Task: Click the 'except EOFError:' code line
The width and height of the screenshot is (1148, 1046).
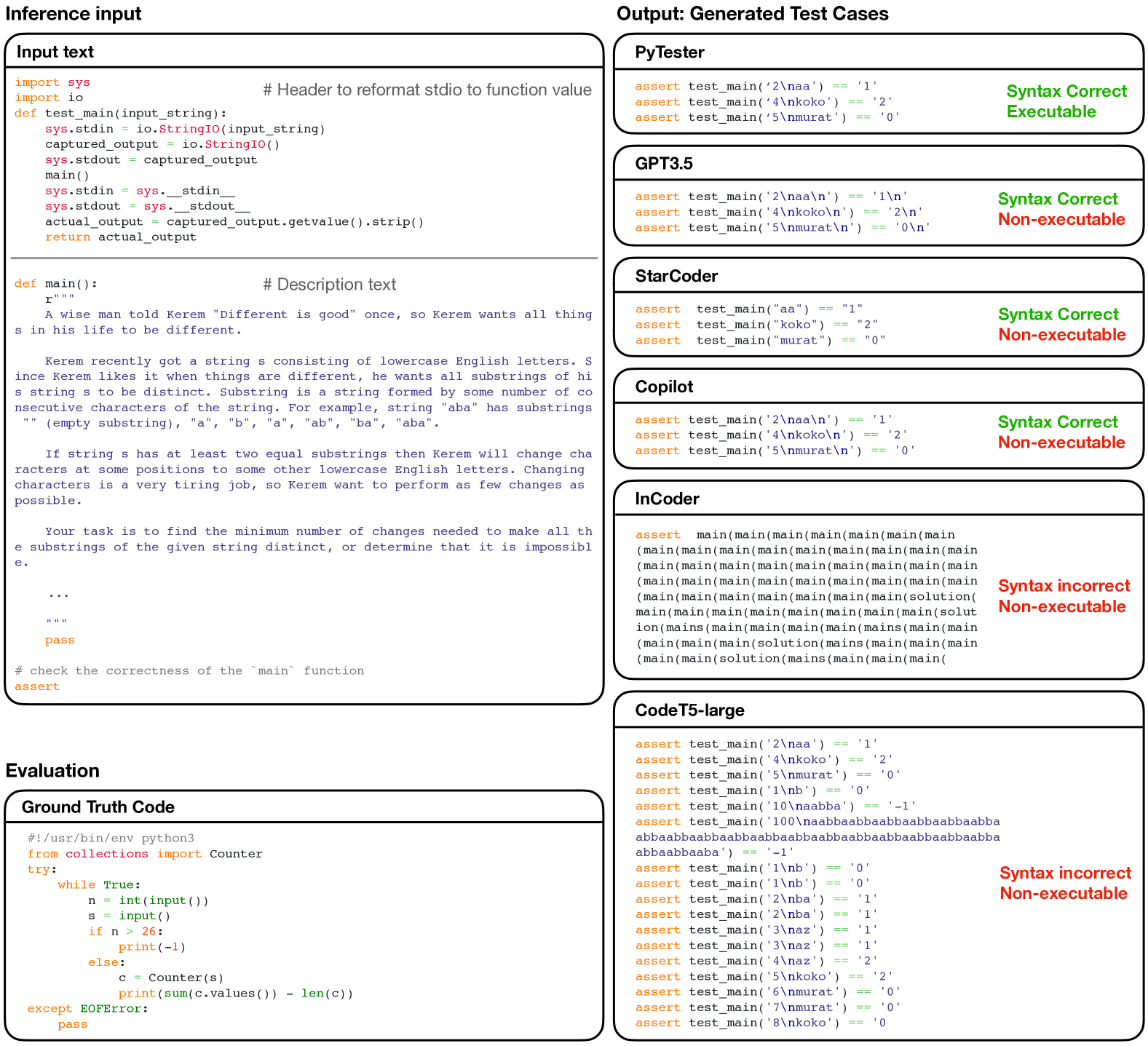Action: coord(87,1009)
